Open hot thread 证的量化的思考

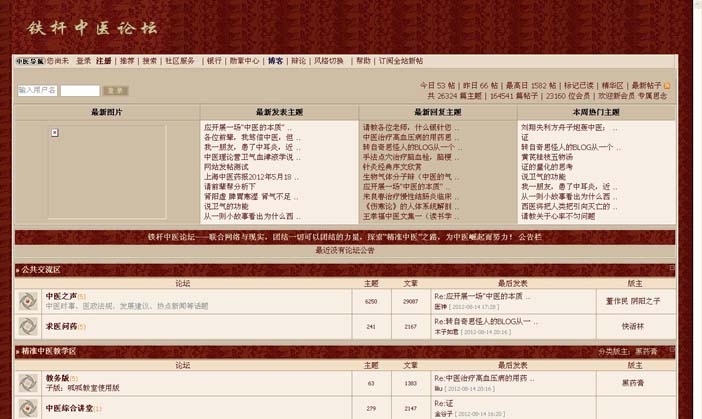(x=547, y=167)
